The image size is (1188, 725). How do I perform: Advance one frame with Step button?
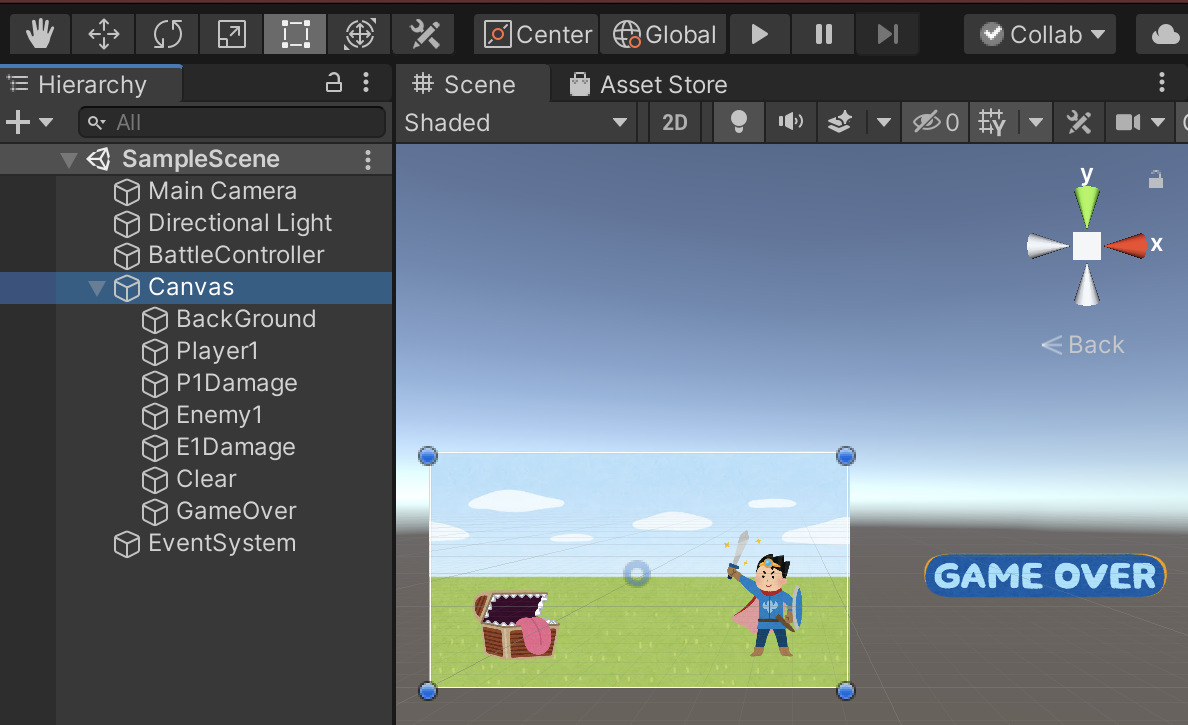pyautogui.click(x=887, y=34)
